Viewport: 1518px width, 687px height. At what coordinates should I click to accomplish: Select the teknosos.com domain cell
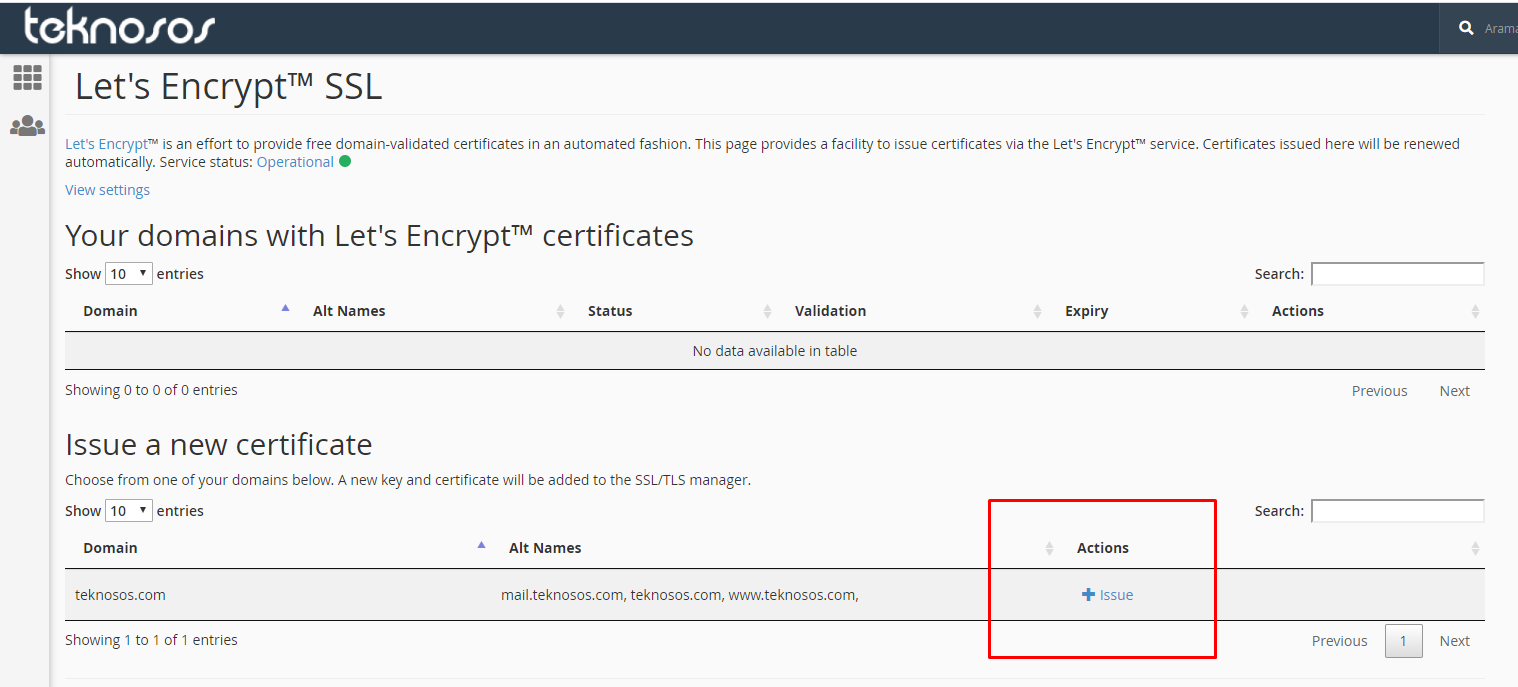point(120,594)
